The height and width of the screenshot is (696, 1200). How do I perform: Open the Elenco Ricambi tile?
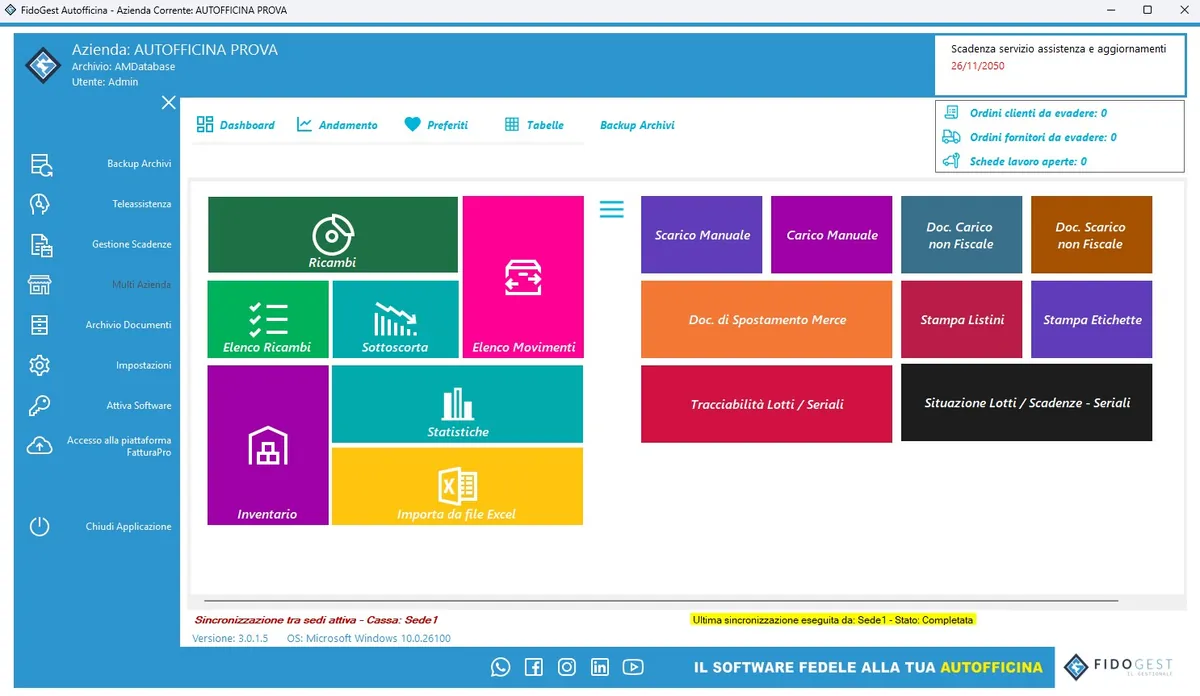click(x=268, y=319)
